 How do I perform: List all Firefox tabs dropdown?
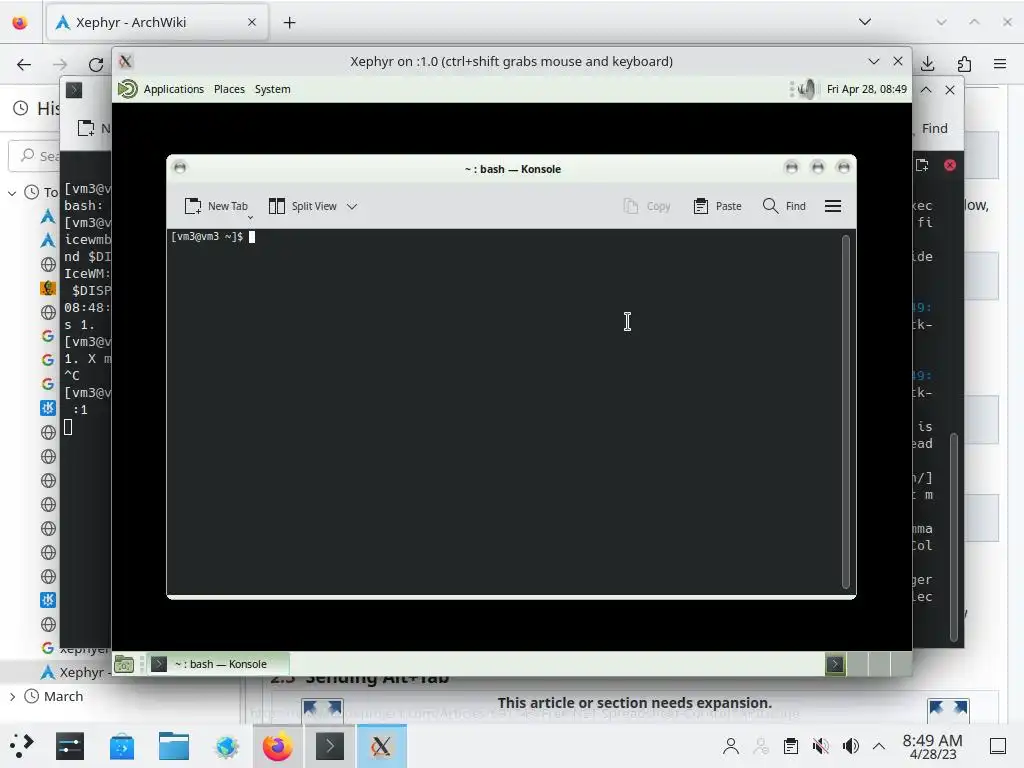[865, 22]
